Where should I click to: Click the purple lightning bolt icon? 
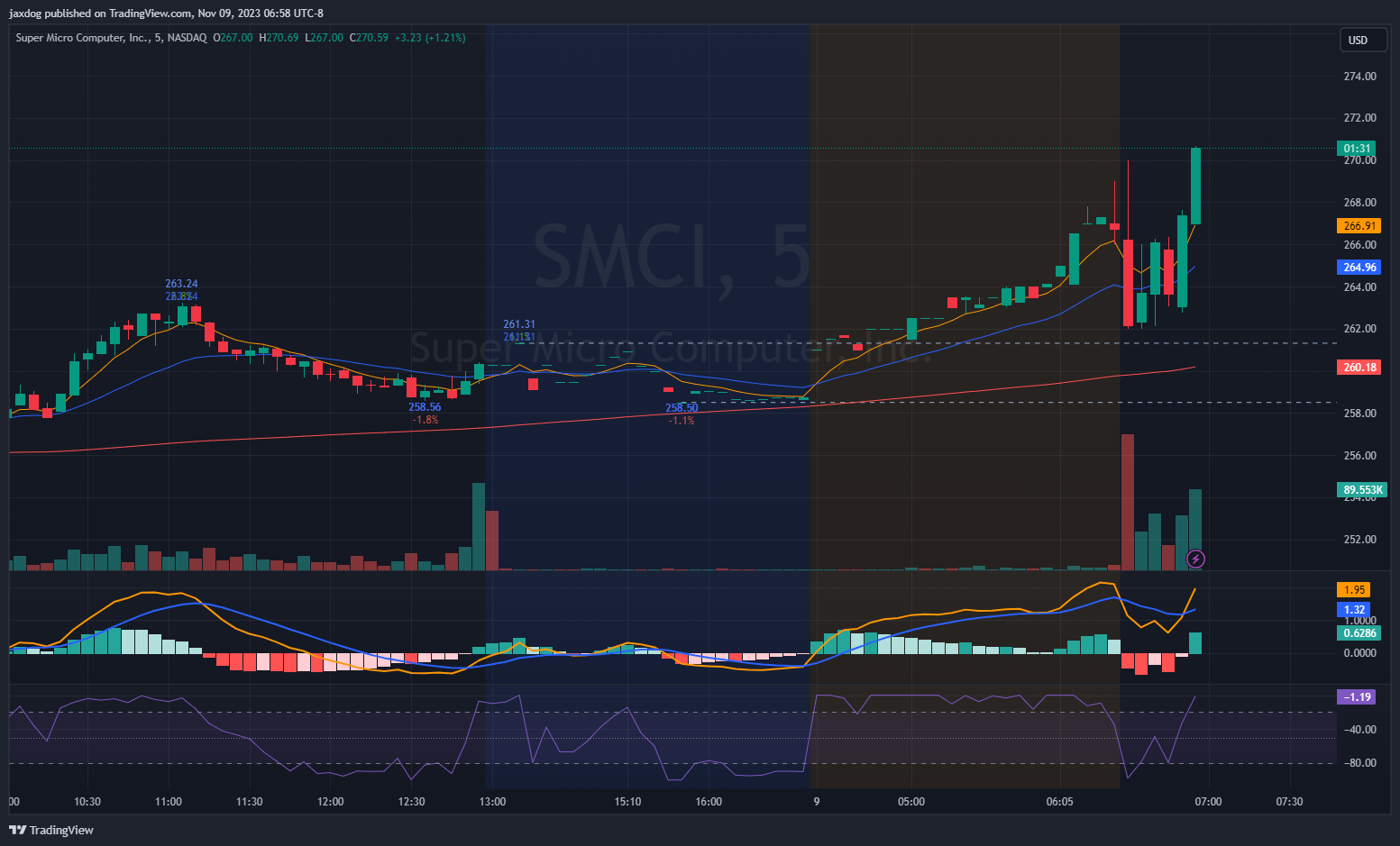1195,559
